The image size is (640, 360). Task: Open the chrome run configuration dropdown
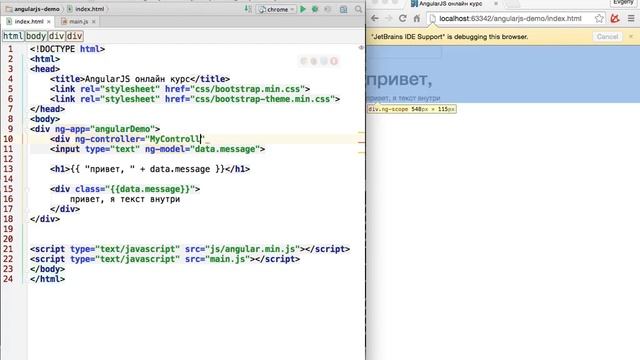point(276,9)
